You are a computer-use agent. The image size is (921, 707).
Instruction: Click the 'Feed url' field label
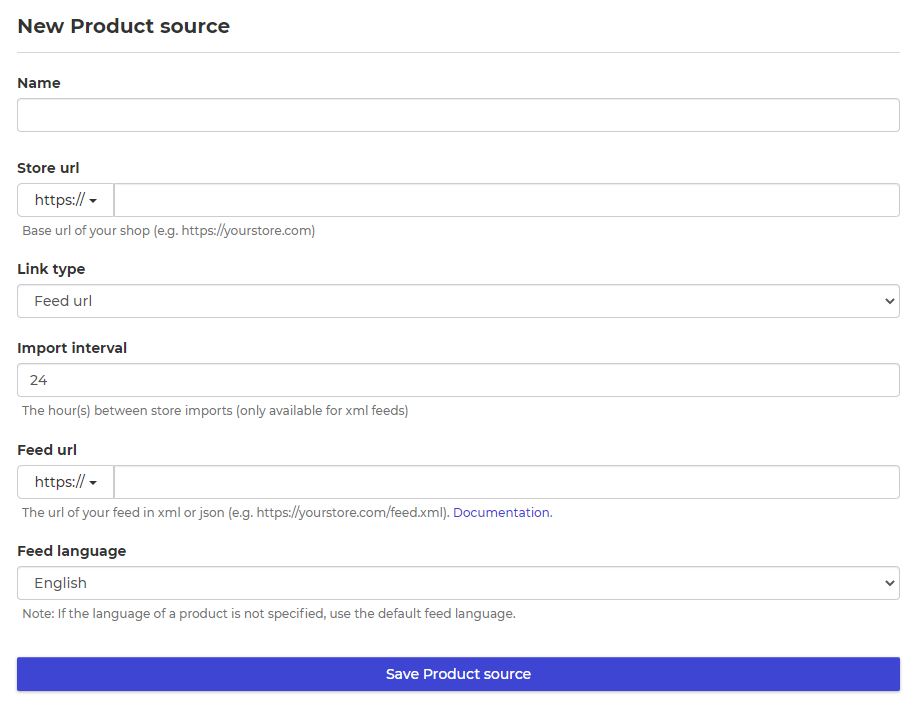point(47,450)
